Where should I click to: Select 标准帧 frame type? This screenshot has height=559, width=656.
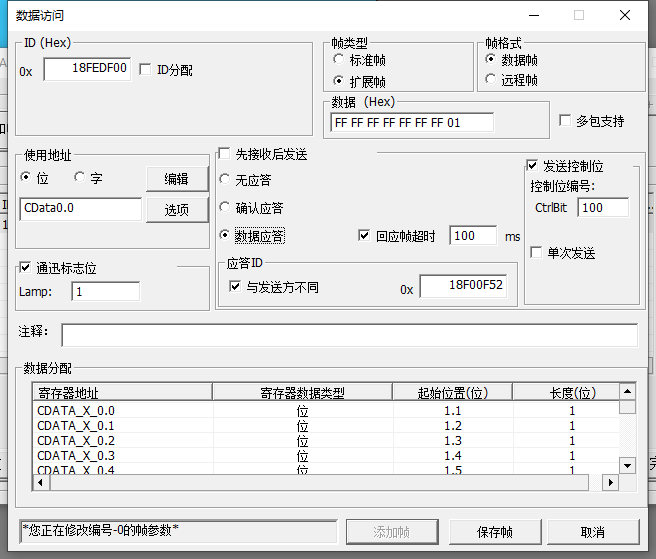click(x=340, y=60)
